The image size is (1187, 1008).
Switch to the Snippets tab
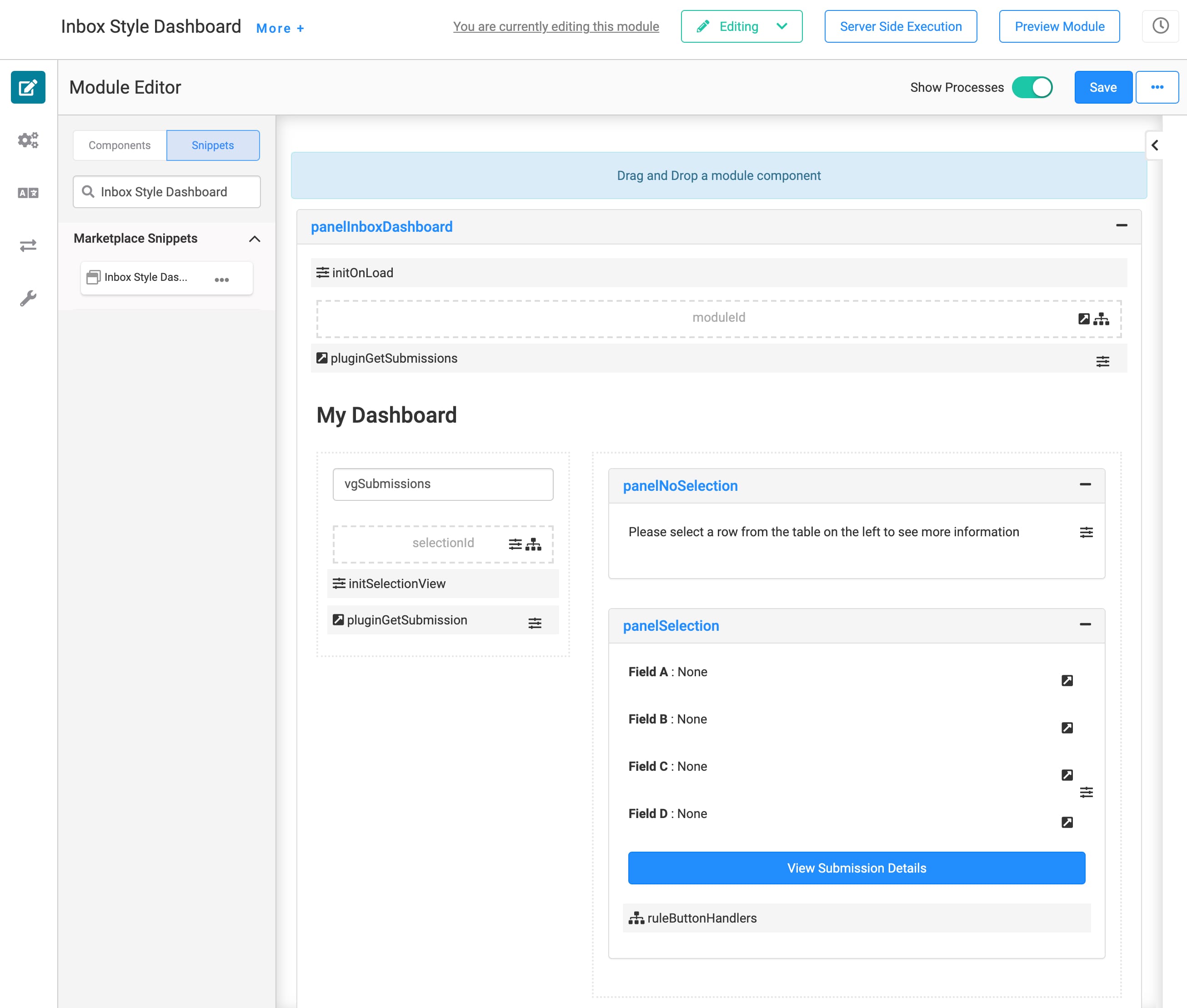coord(213,145)
